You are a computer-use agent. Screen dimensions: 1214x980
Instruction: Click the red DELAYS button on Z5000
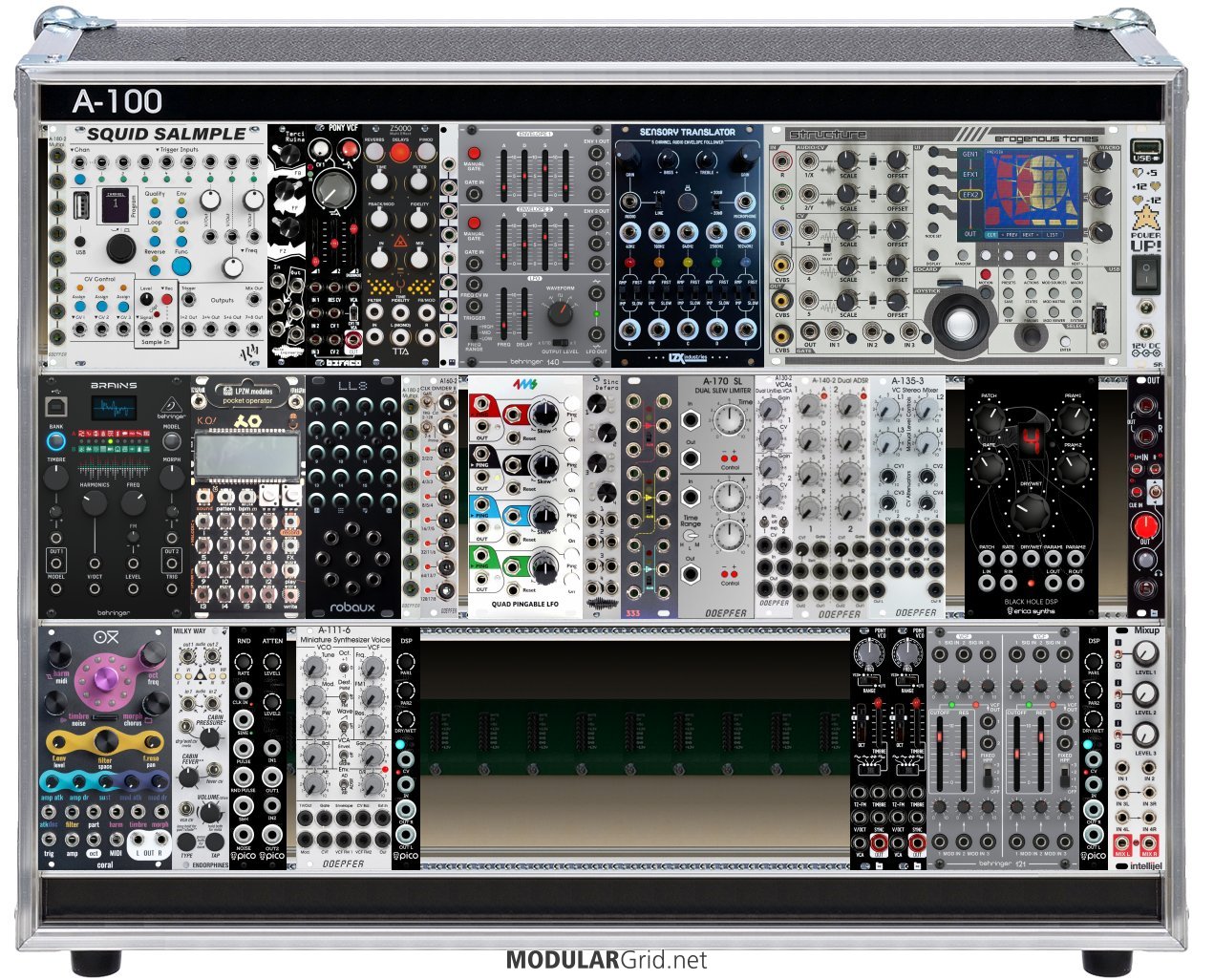pos(399,152)
